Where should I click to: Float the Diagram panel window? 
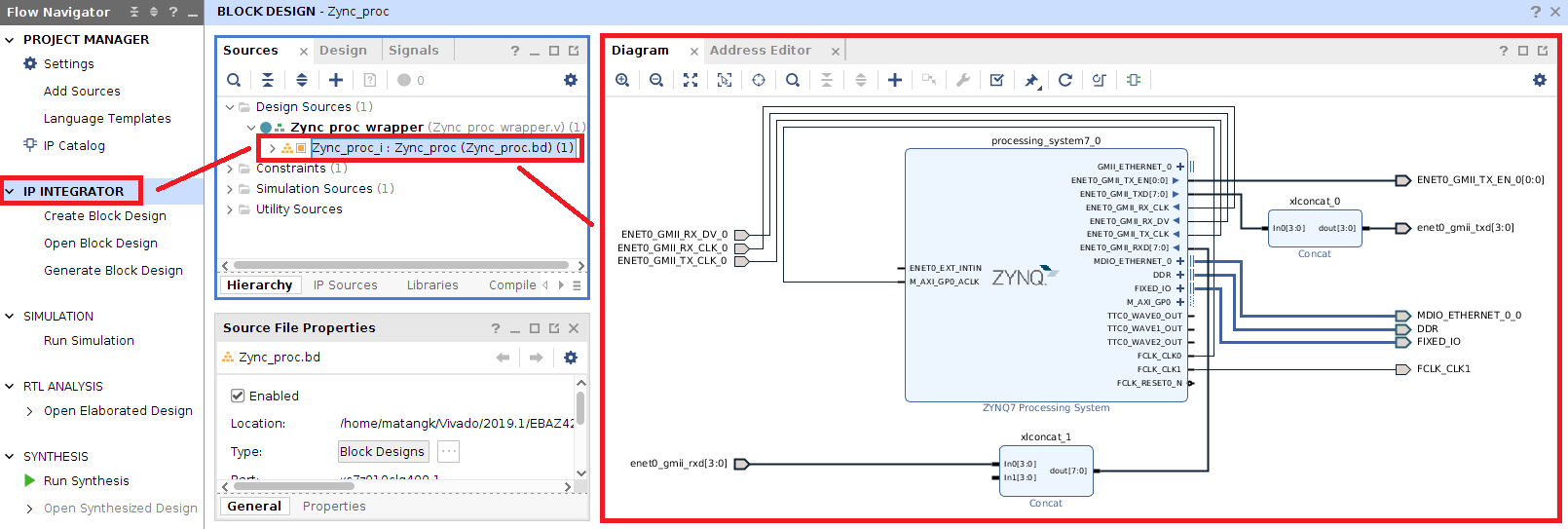coord(1543,51)
